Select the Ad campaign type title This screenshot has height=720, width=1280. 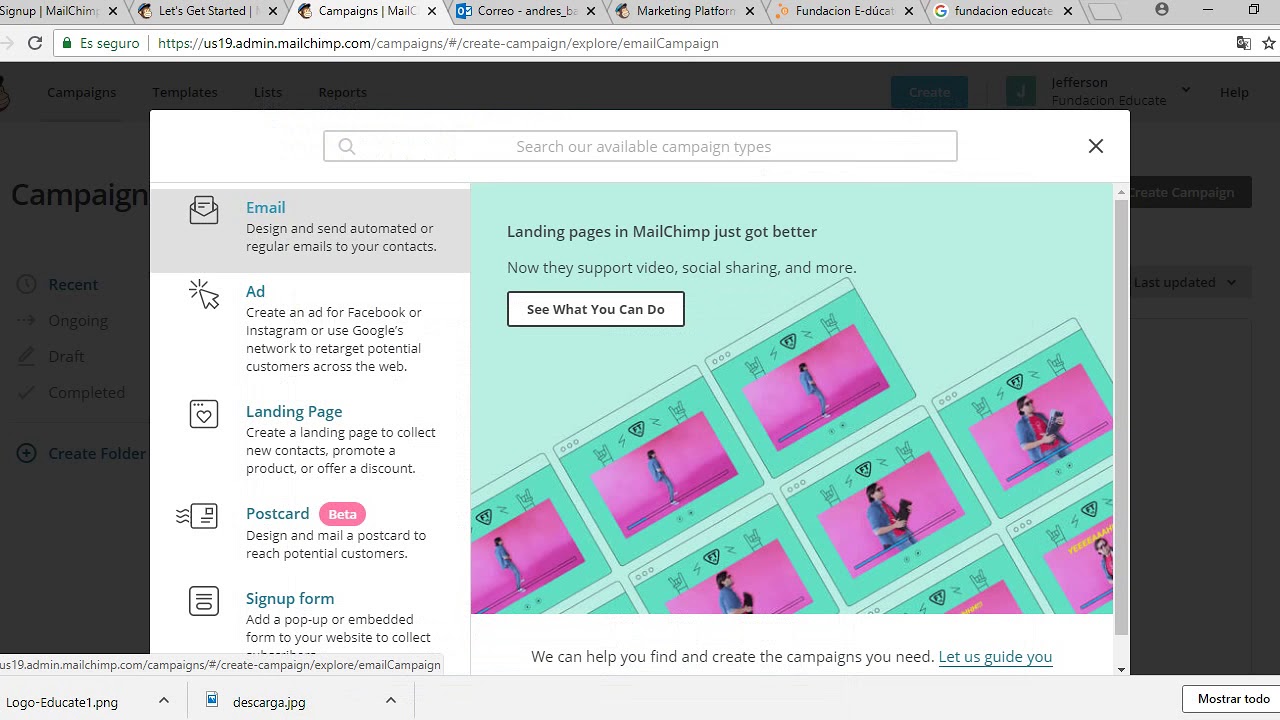255,291
